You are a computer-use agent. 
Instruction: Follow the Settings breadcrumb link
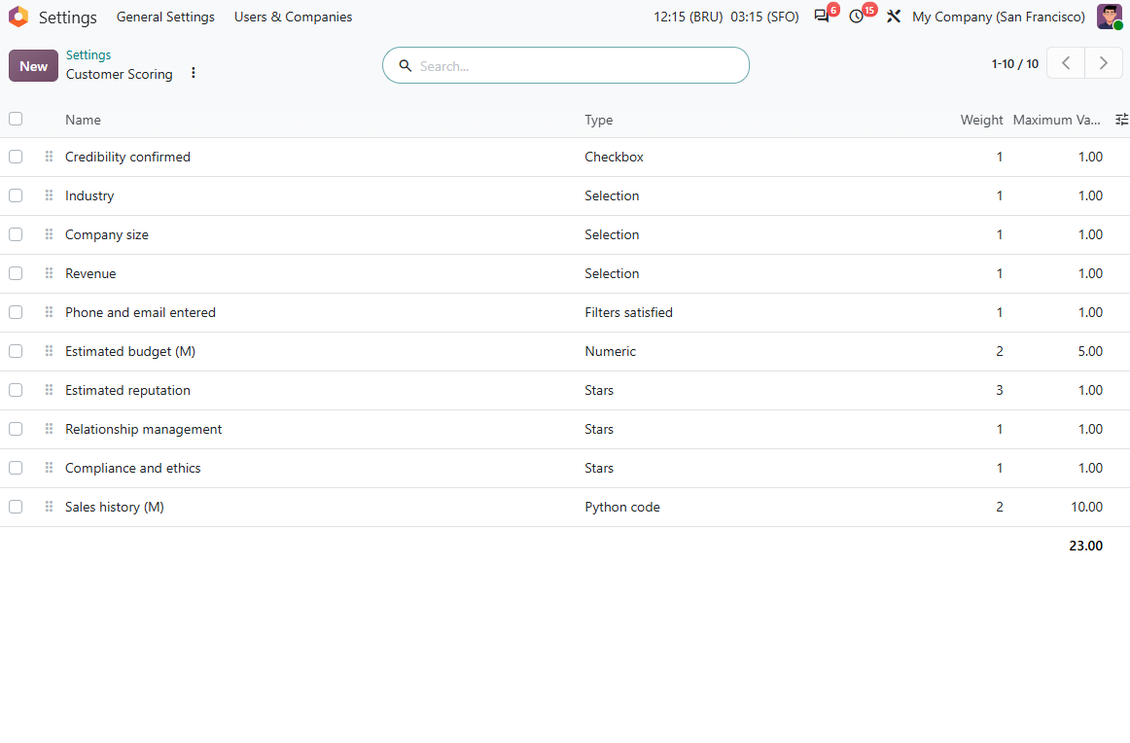click(x=89, y=55)
